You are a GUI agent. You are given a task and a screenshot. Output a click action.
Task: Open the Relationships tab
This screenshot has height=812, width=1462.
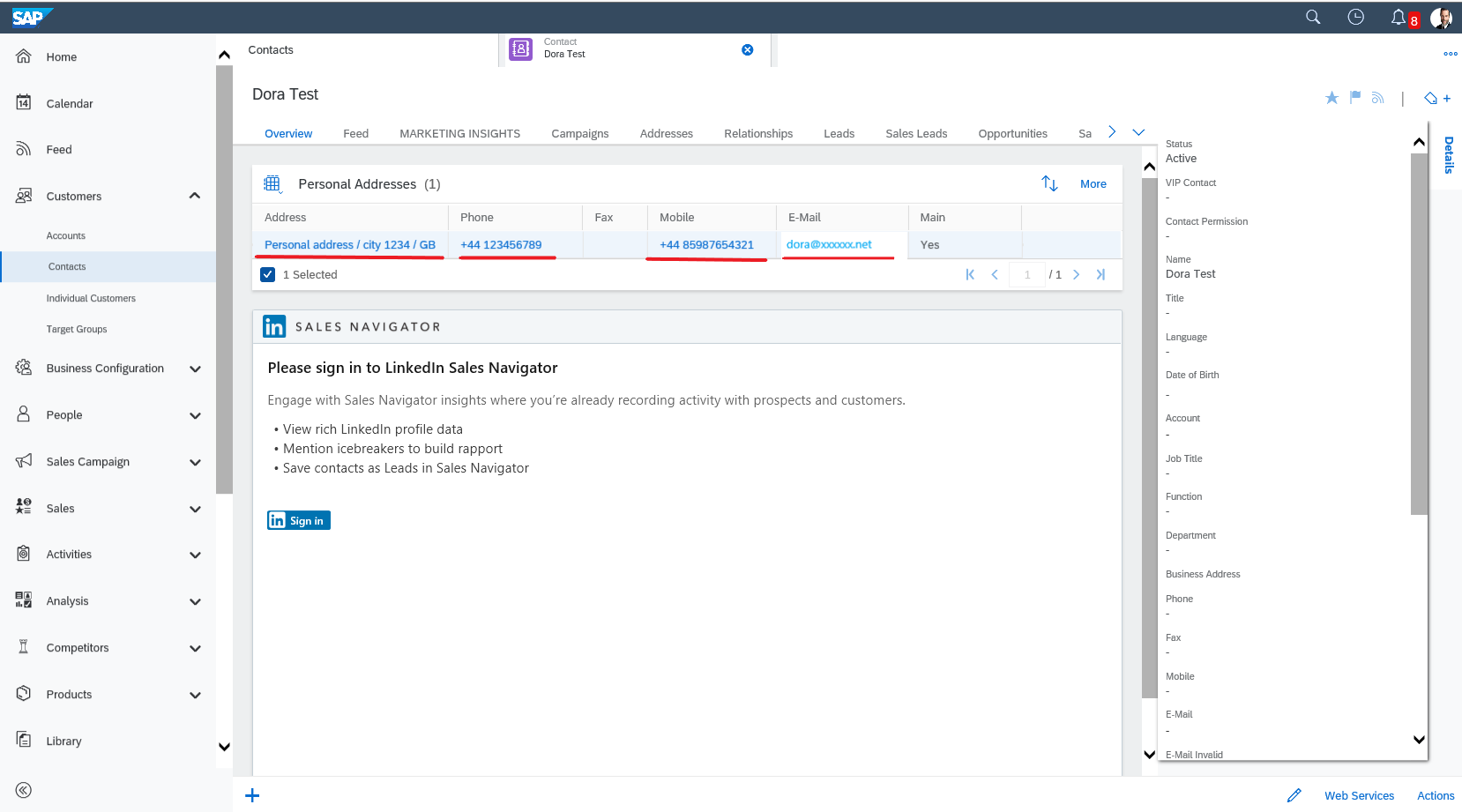(x=758, y=133)
